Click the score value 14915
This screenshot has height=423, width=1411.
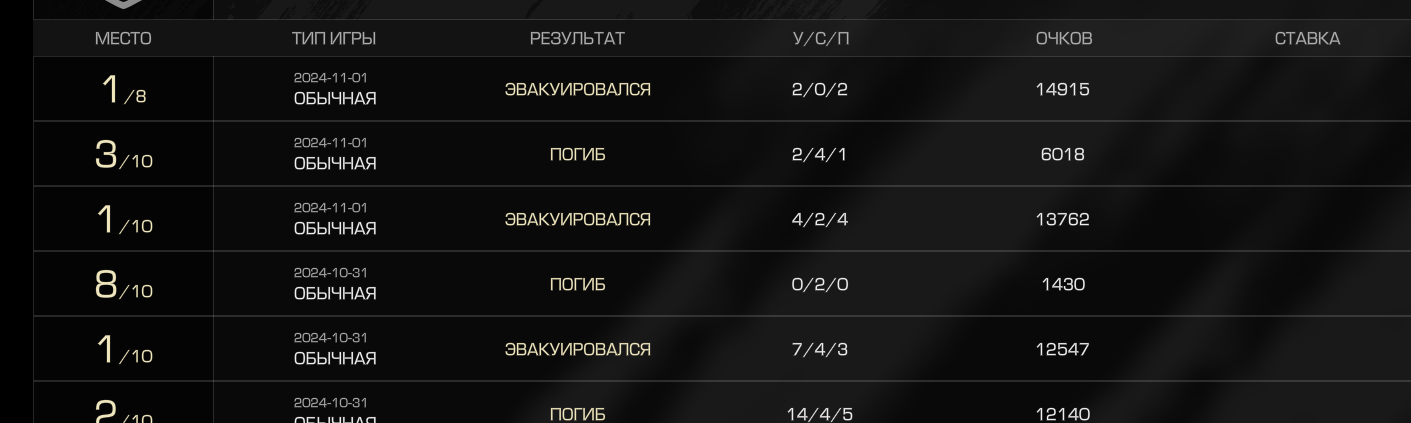coord(1063,89)
